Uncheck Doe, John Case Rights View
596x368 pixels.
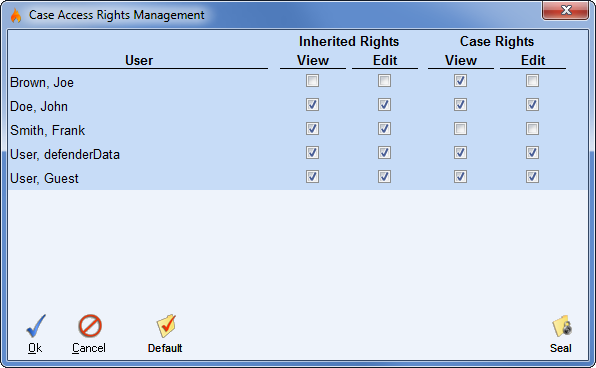460,105
